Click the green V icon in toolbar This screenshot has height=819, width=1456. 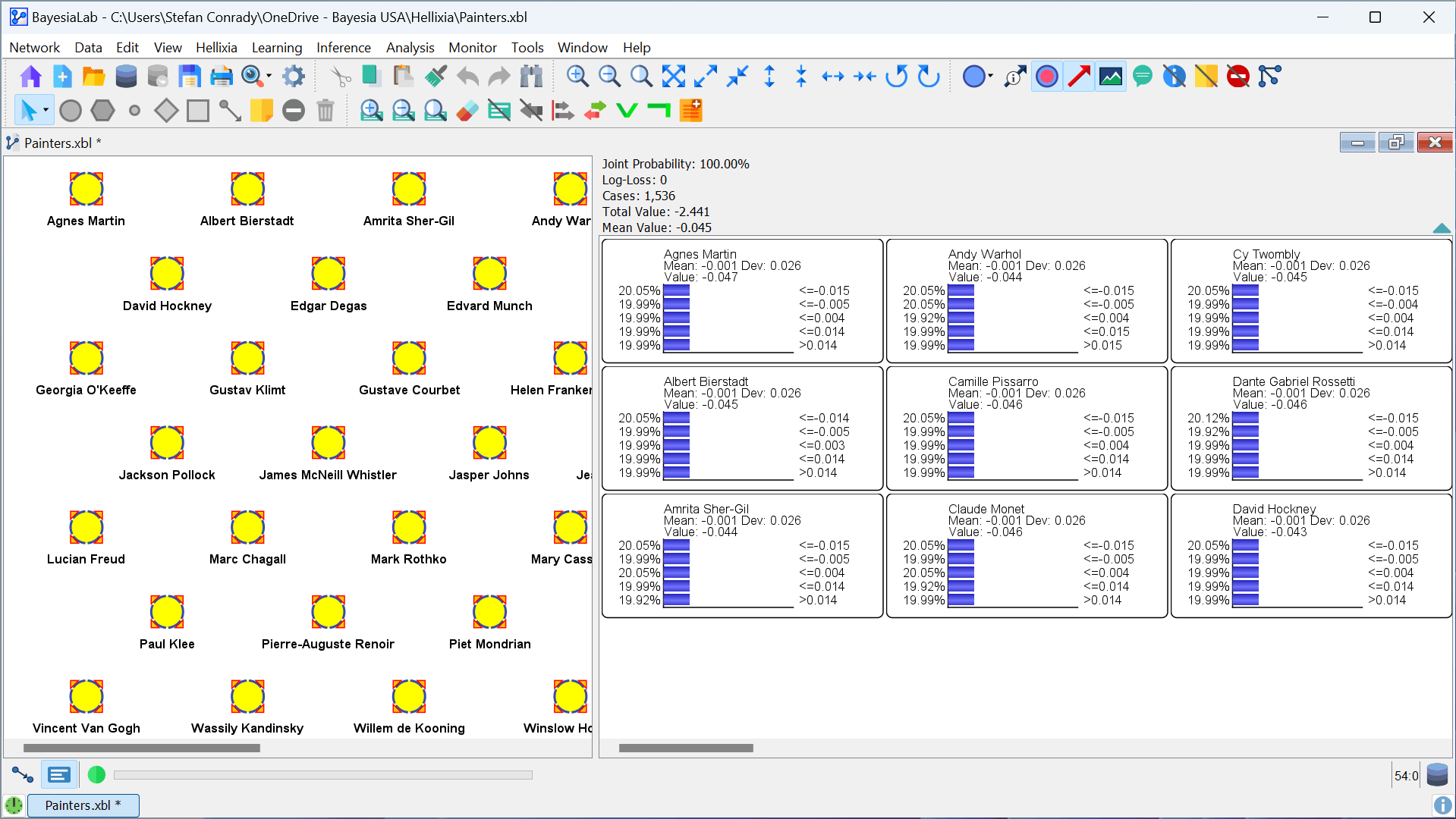point(627,111)
